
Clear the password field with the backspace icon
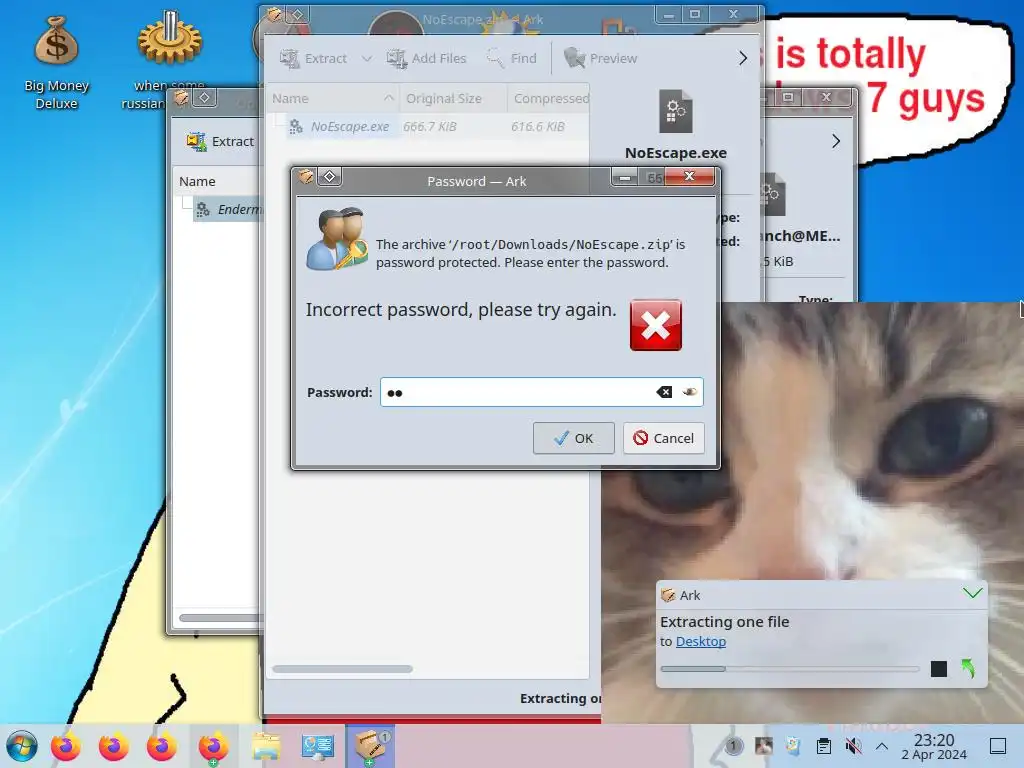[x=664, y=392]
